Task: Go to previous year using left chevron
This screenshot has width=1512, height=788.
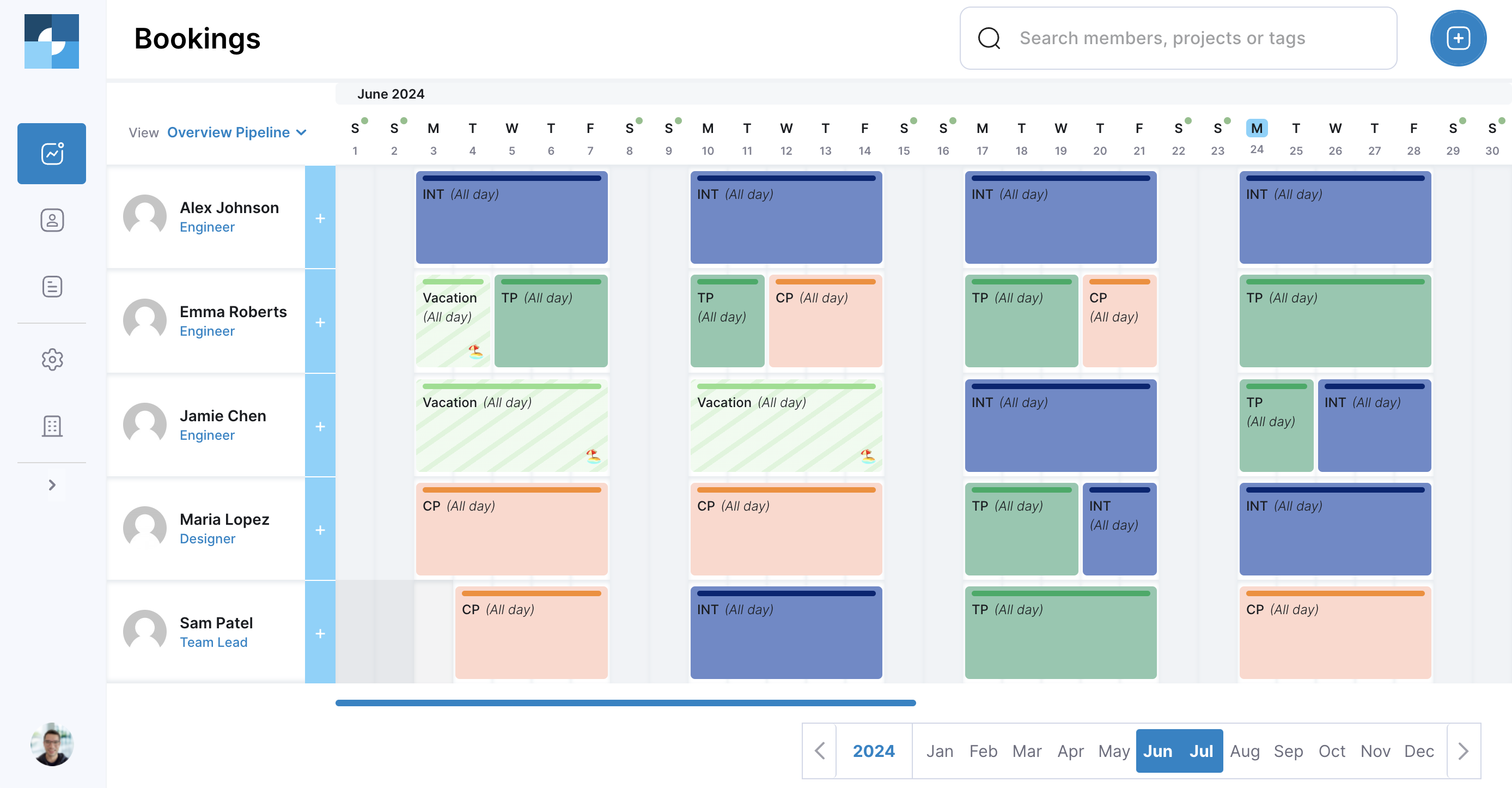Action: coord(819,751)
